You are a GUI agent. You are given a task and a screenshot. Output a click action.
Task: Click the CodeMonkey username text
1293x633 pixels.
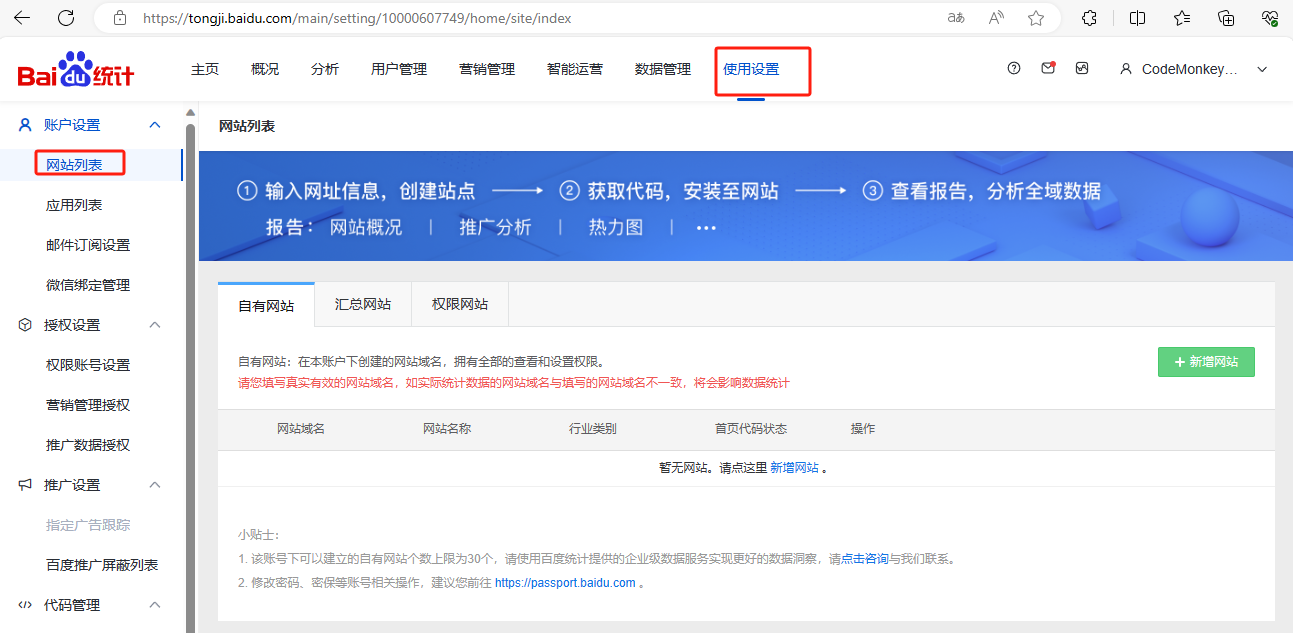tap(1190, 69)
